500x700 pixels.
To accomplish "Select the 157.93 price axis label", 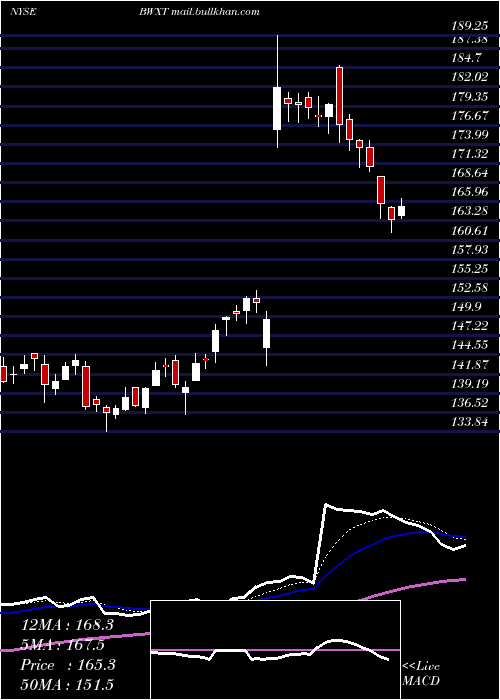I will pyautogui.click(x=470, y=250).
